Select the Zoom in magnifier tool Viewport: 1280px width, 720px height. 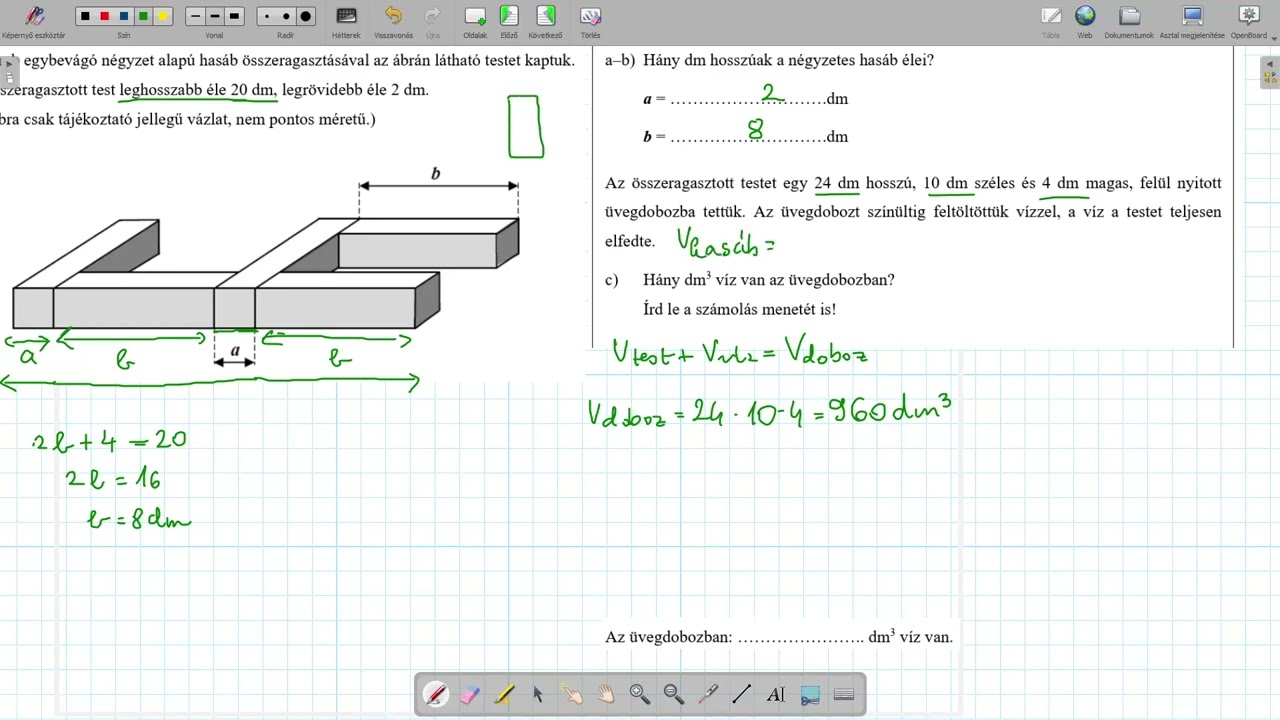(640, 694)
